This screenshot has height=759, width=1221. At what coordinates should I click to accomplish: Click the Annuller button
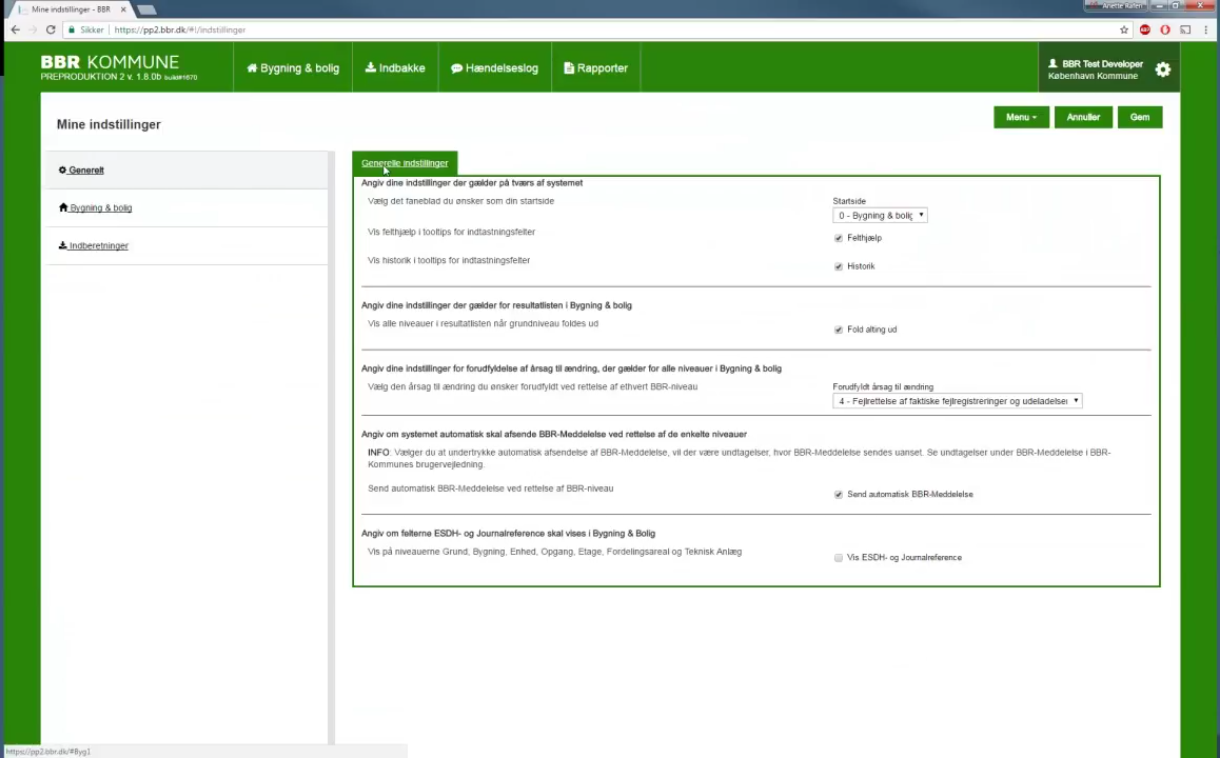(1083, 117)
